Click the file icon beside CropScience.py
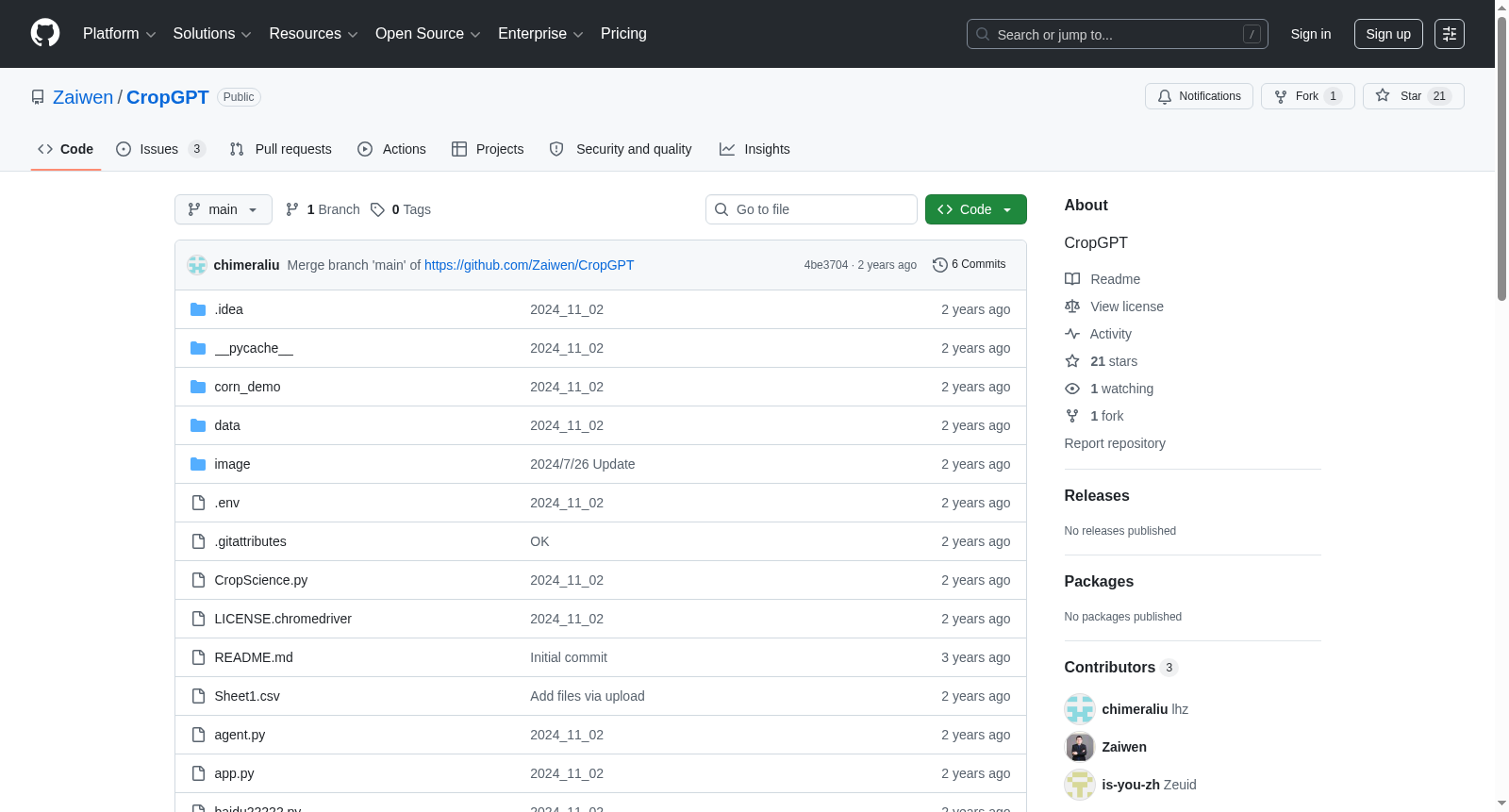Screen dimensions: 1509x812 tap(198, 580)
